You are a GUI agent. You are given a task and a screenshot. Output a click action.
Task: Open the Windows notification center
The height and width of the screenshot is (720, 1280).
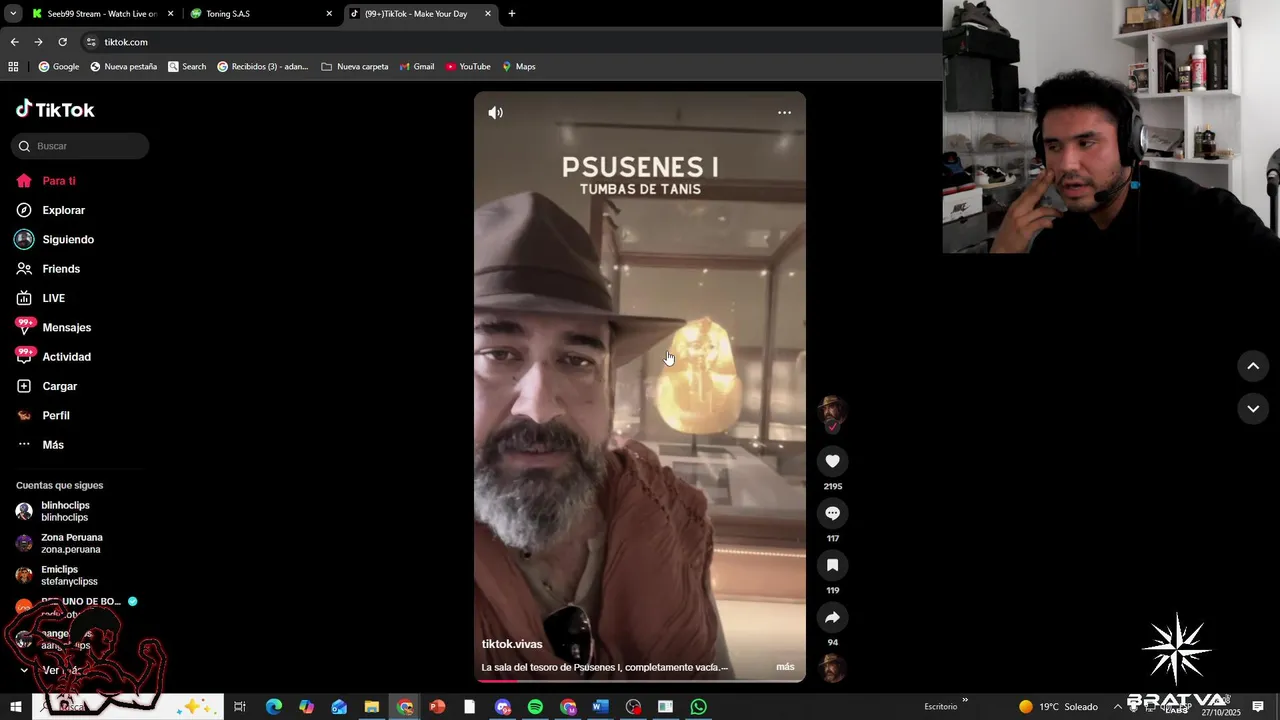click(1258, 707)
